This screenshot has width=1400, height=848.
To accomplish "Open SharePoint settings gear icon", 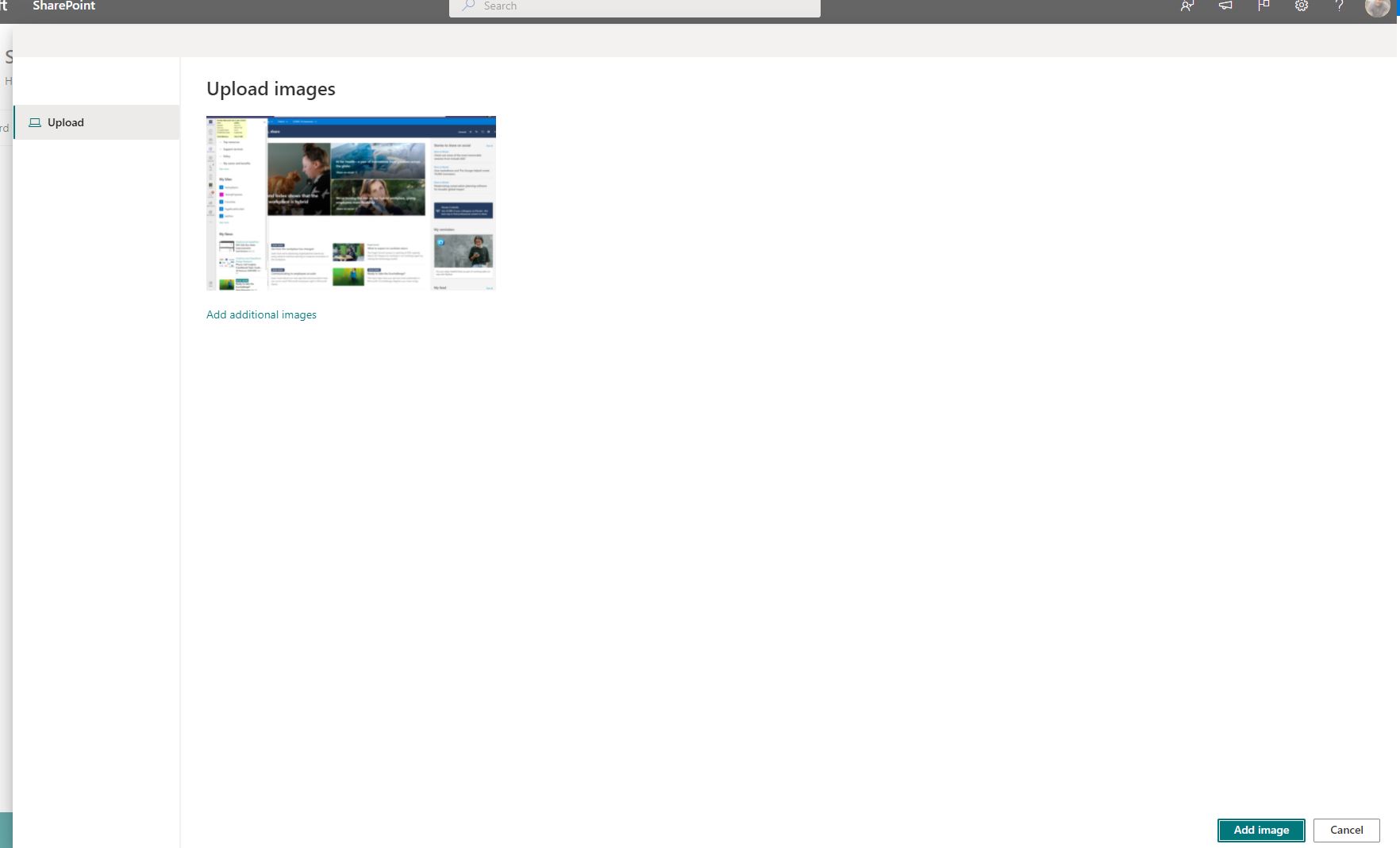I will click(x=1301, y=6).
